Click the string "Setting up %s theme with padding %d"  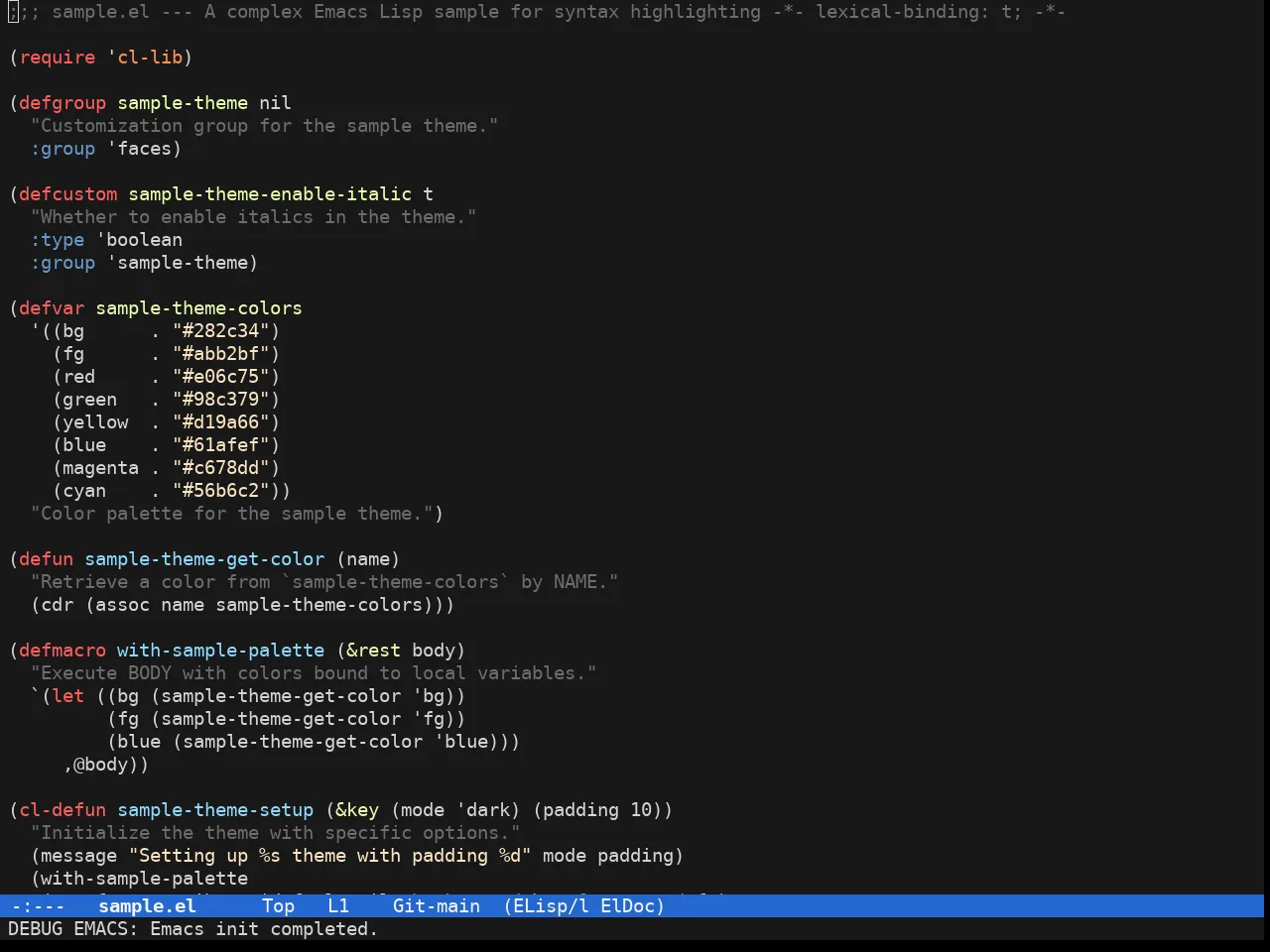coord(330,856)
